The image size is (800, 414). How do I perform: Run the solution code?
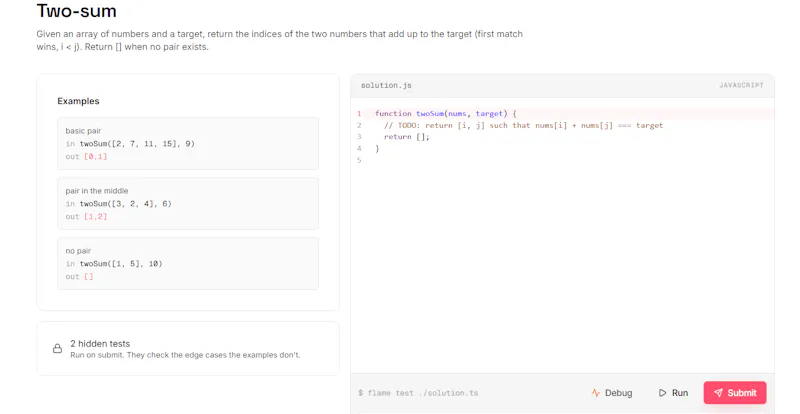coord(673,393)
